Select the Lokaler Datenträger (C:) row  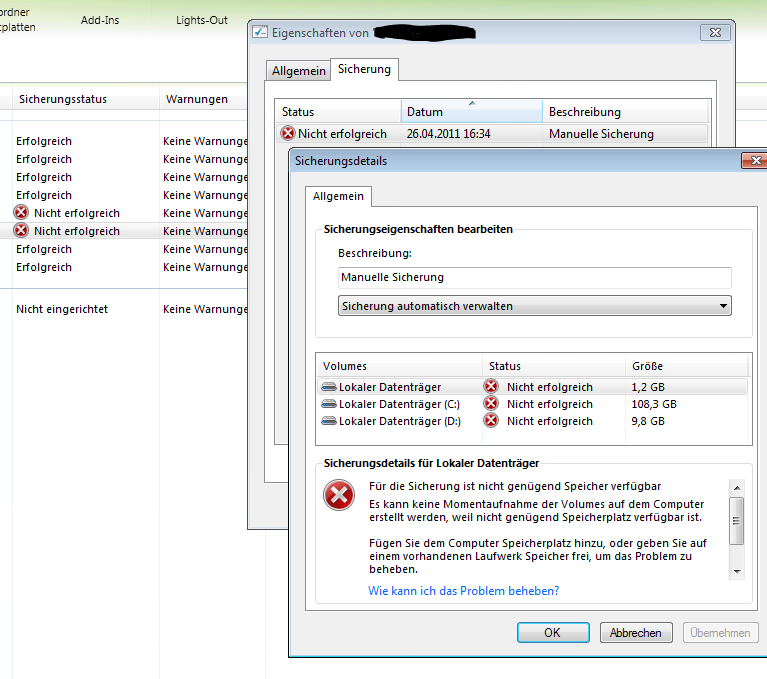[533, 404]
